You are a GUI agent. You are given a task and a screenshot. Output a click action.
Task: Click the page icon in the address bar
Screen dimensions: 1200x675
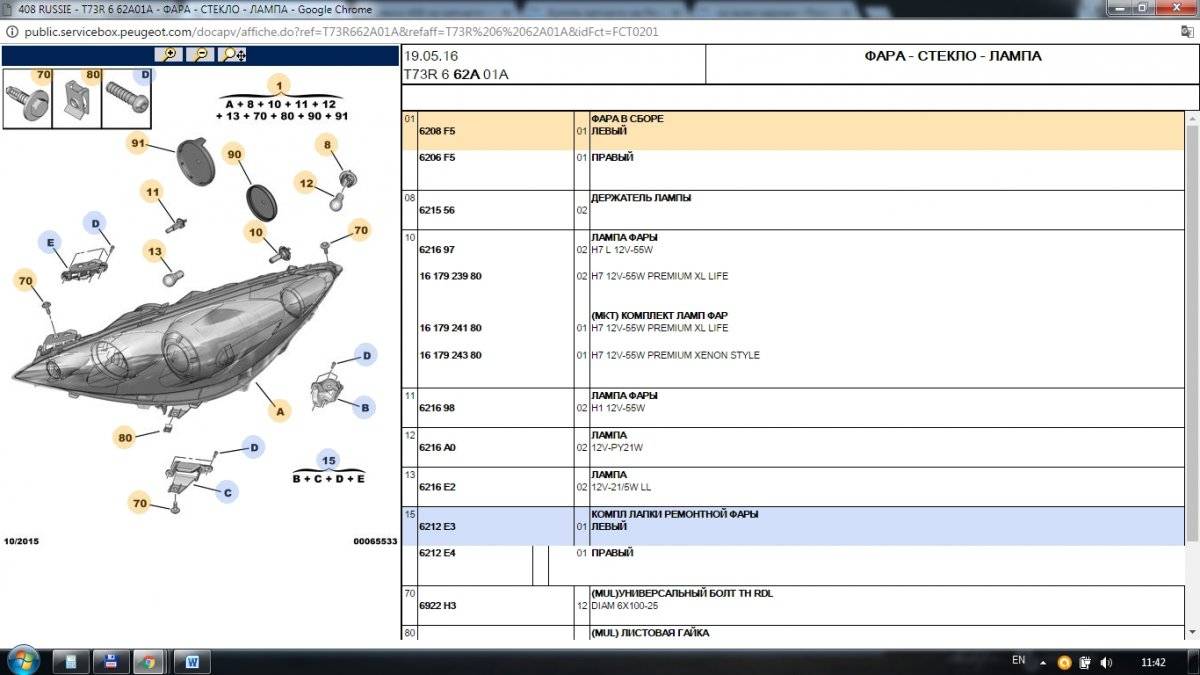click(1186, 32)
